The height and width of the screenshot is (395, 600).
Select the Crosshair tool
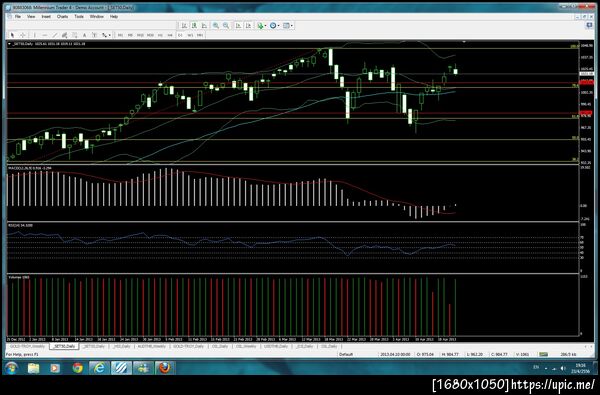tap(23, 35)
